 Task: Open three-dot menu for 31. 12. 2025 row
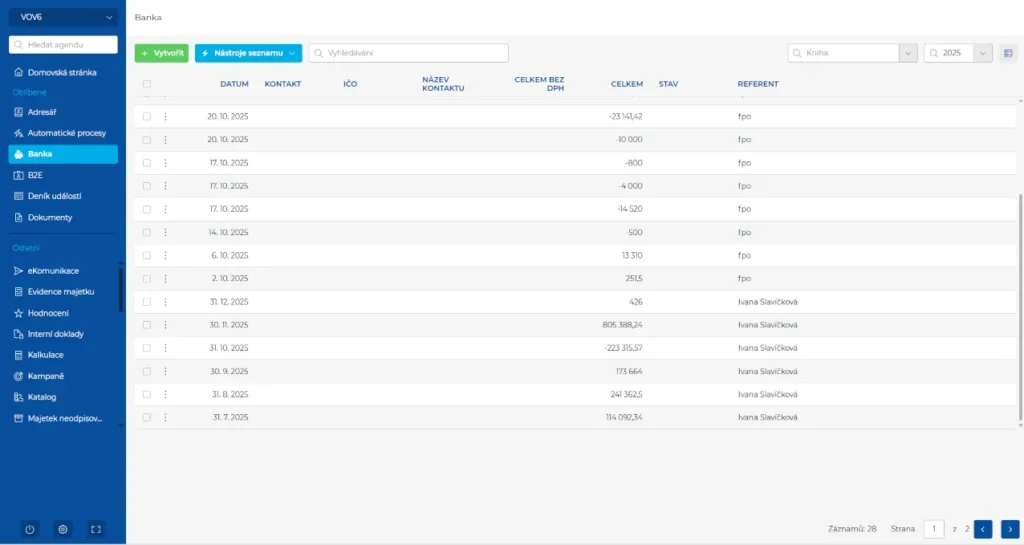[x=165, y=302]
